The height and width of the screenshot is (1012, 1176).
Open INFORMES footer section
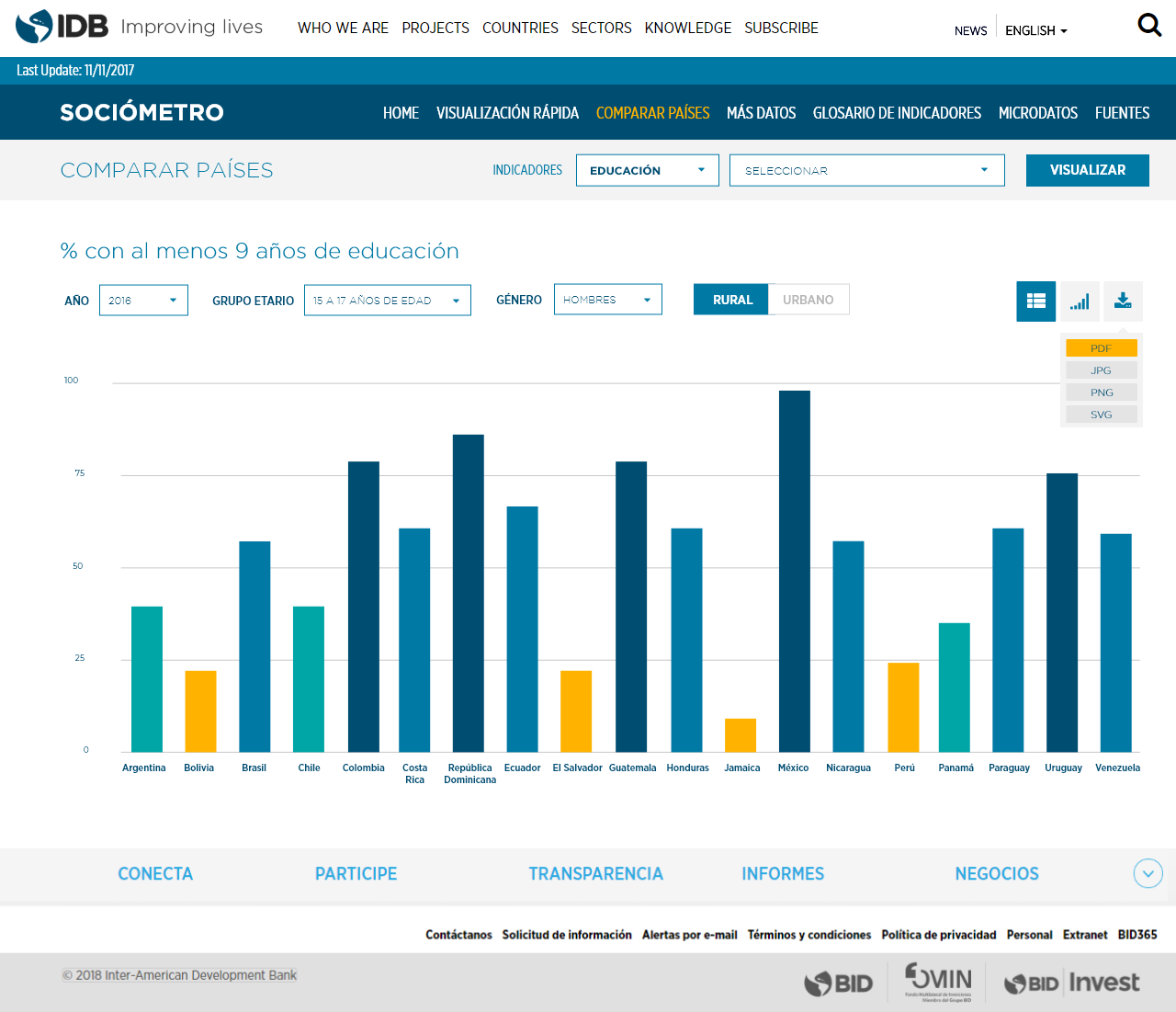point(783,874)
